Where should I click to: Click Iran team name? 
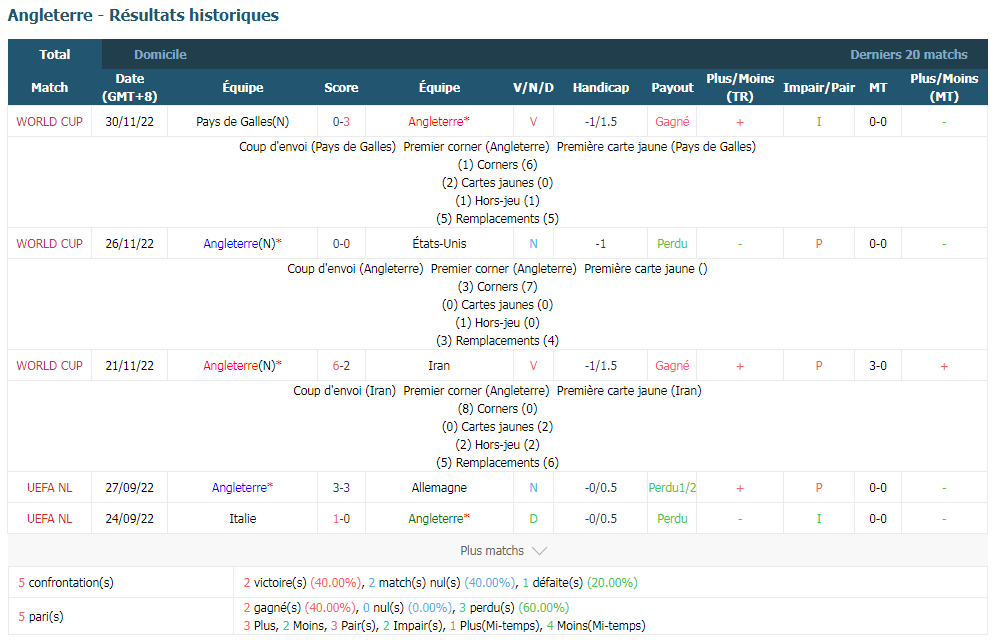(439, 366)
